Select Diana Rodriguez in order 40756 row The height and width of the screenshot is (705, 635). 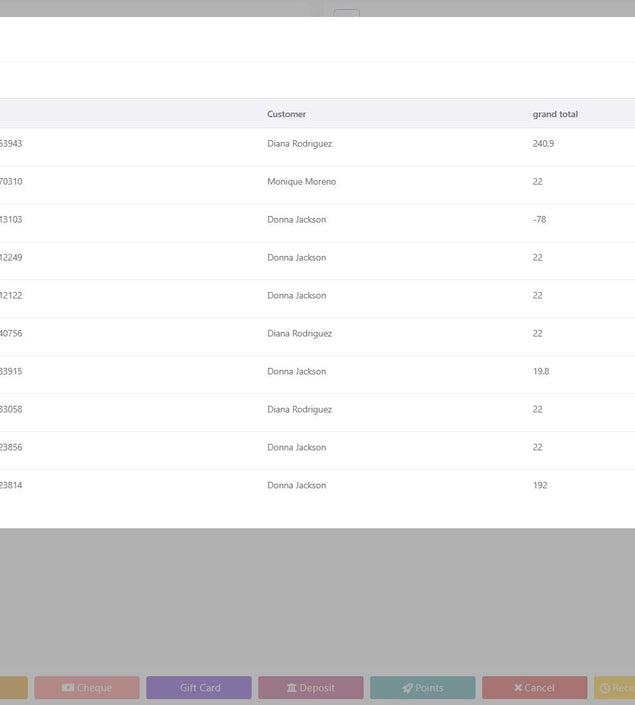point(299,334)
